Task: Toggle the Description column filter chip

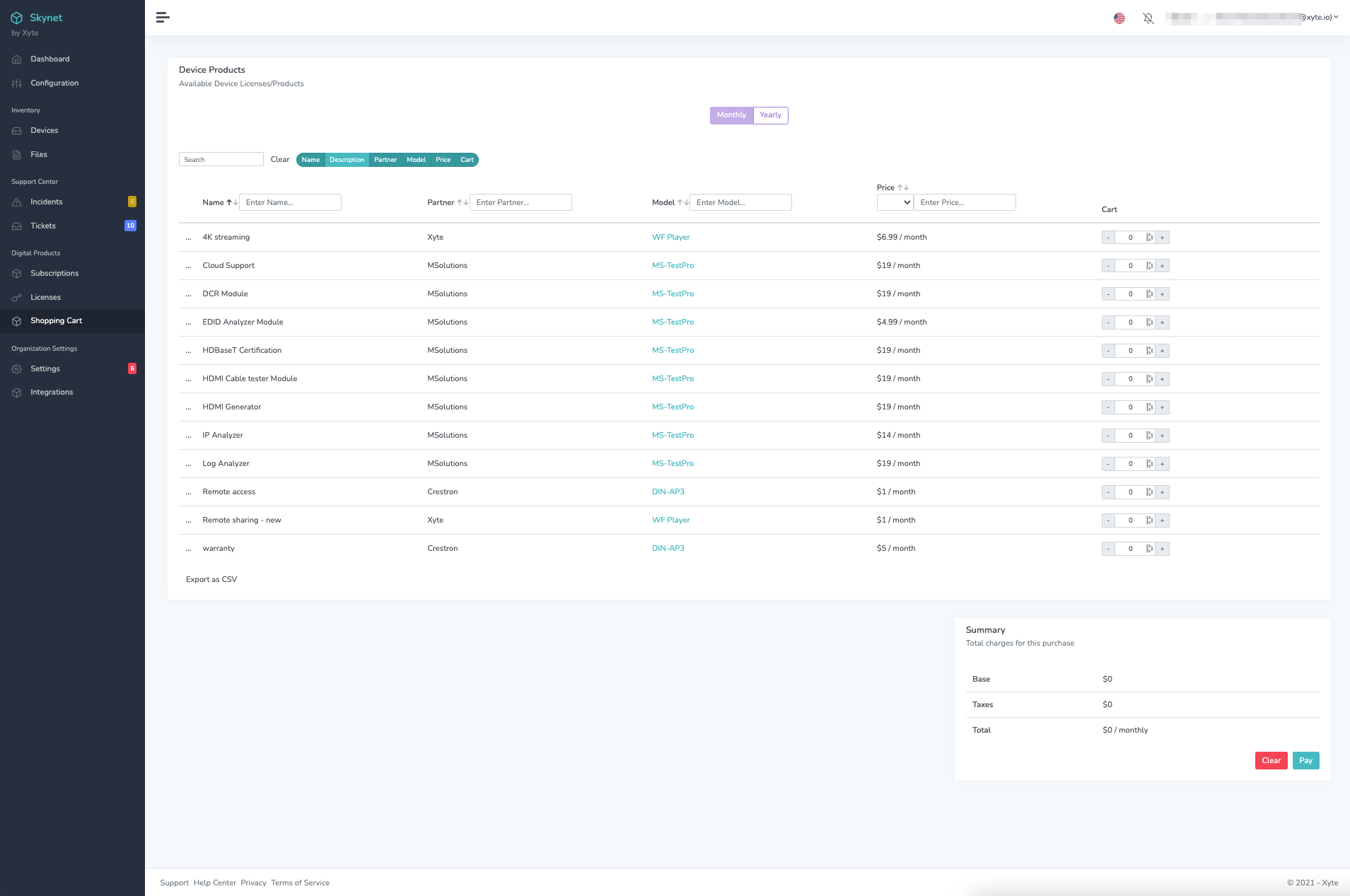Action: pyautogui.click(x=347, y=160)
